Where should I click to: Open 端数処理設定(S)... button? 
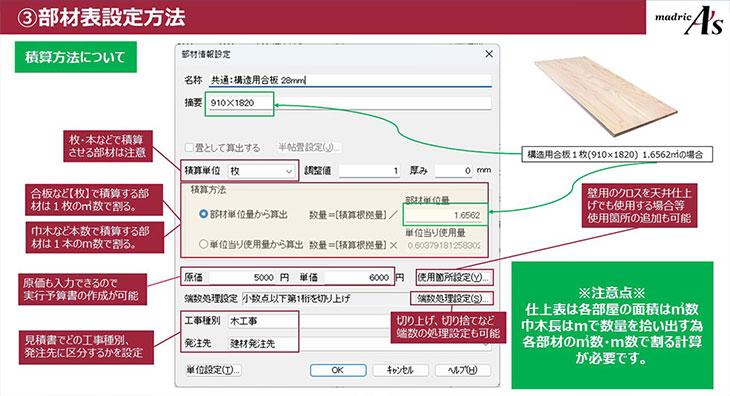pyautogui.click(x=451, y=298)
